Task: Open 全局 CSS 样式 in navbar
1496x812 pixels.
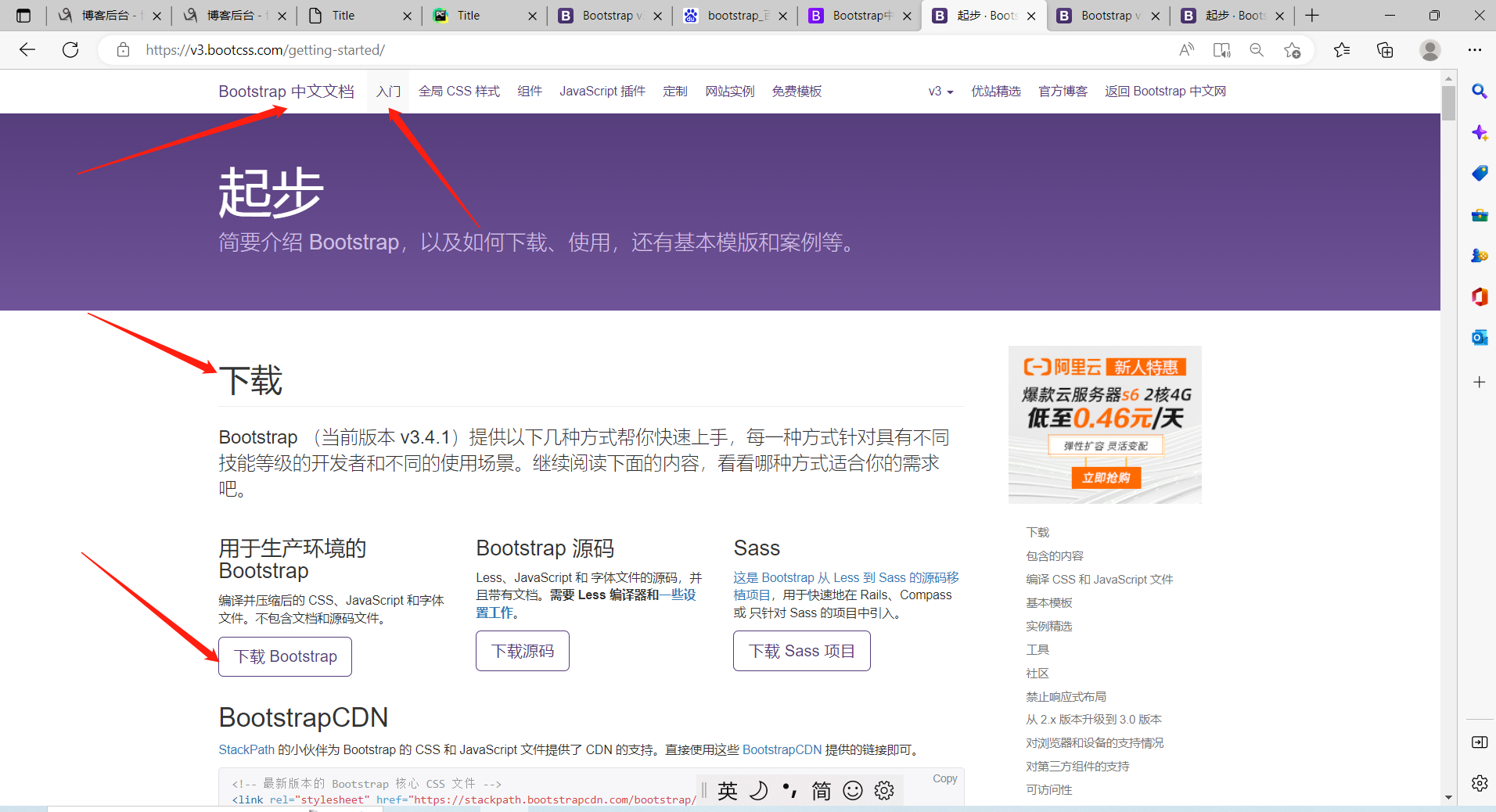Action: (459, 92)
